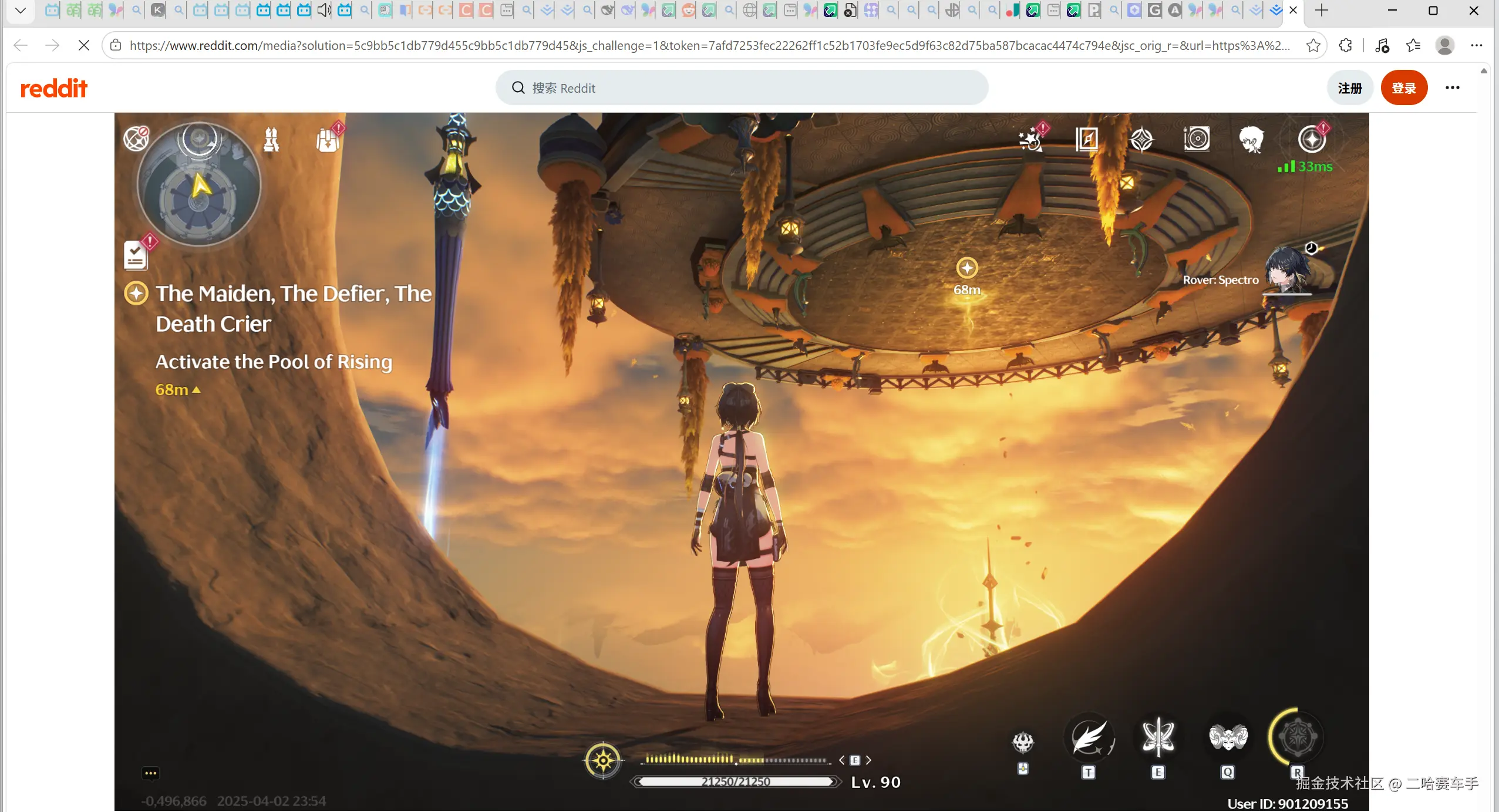This screenshot has height=812, width=1499.
Task: Click the golden sun emblem beside HP
Action: pyautogui.click(x=602, y=761)
